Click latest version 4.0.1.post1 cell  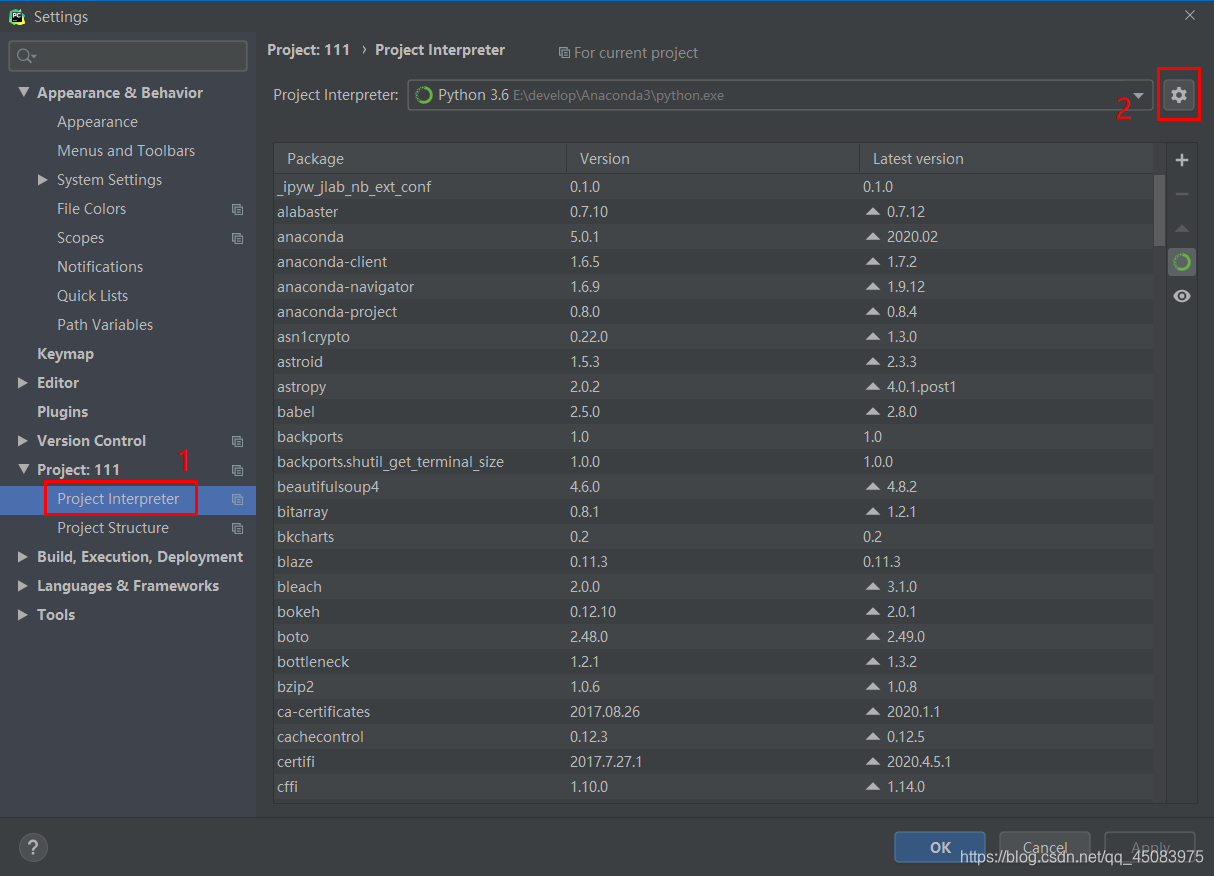(921, 387)
